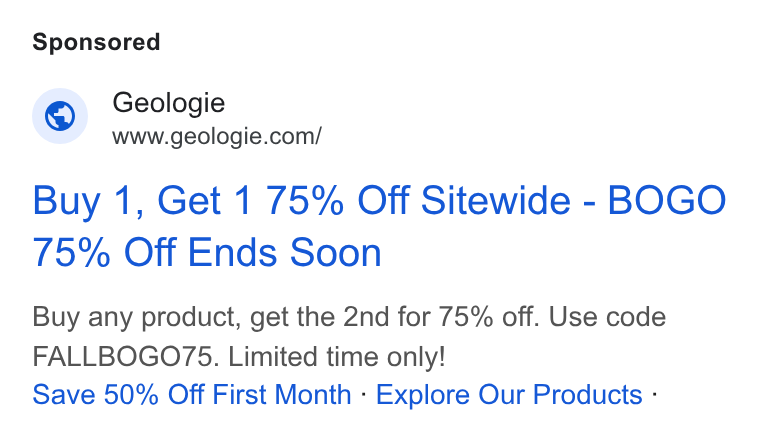Viewport: 760px width, 438px height.
Task: Click the Geologie globe favicon icon
Action: [x=60, y=116]
